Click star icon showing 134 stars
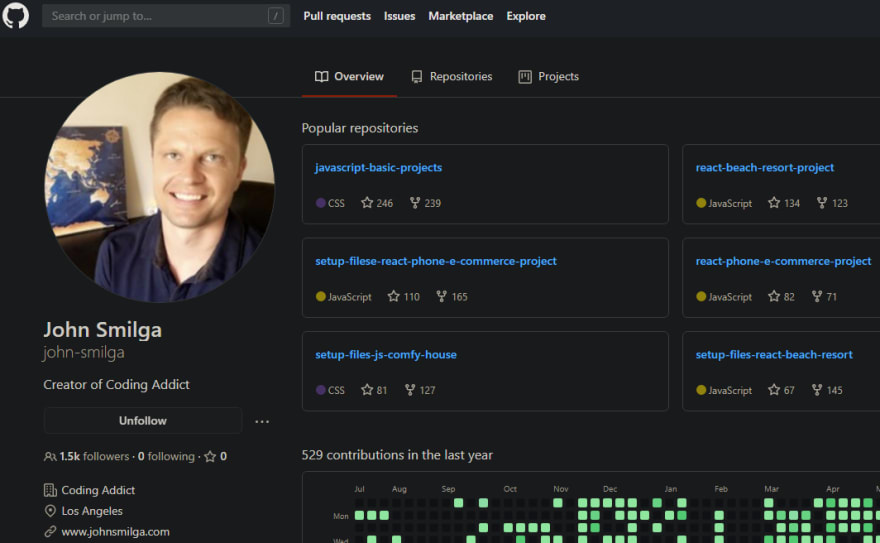The image size is (880, 543). click(774, 203)
